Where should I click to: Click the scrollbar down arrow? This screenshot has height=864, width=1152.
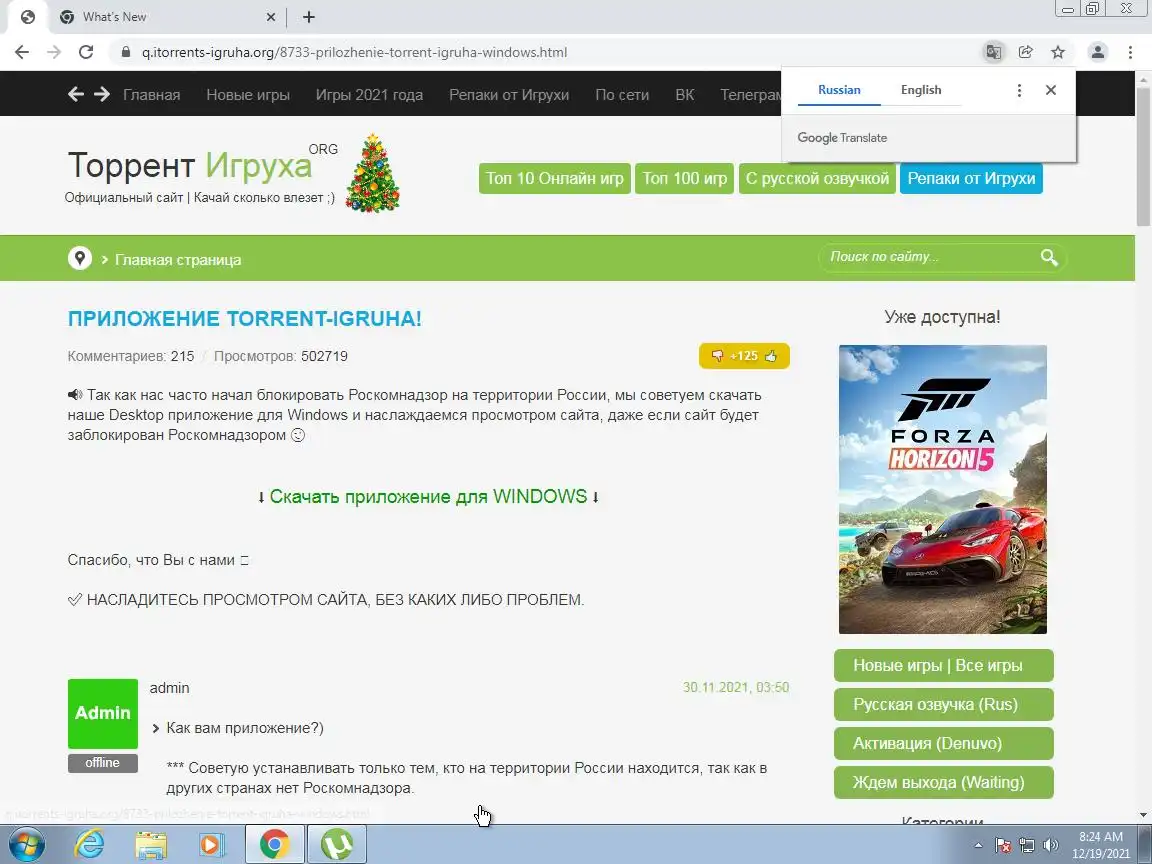pyautogui.click(x=1143, y=815)
